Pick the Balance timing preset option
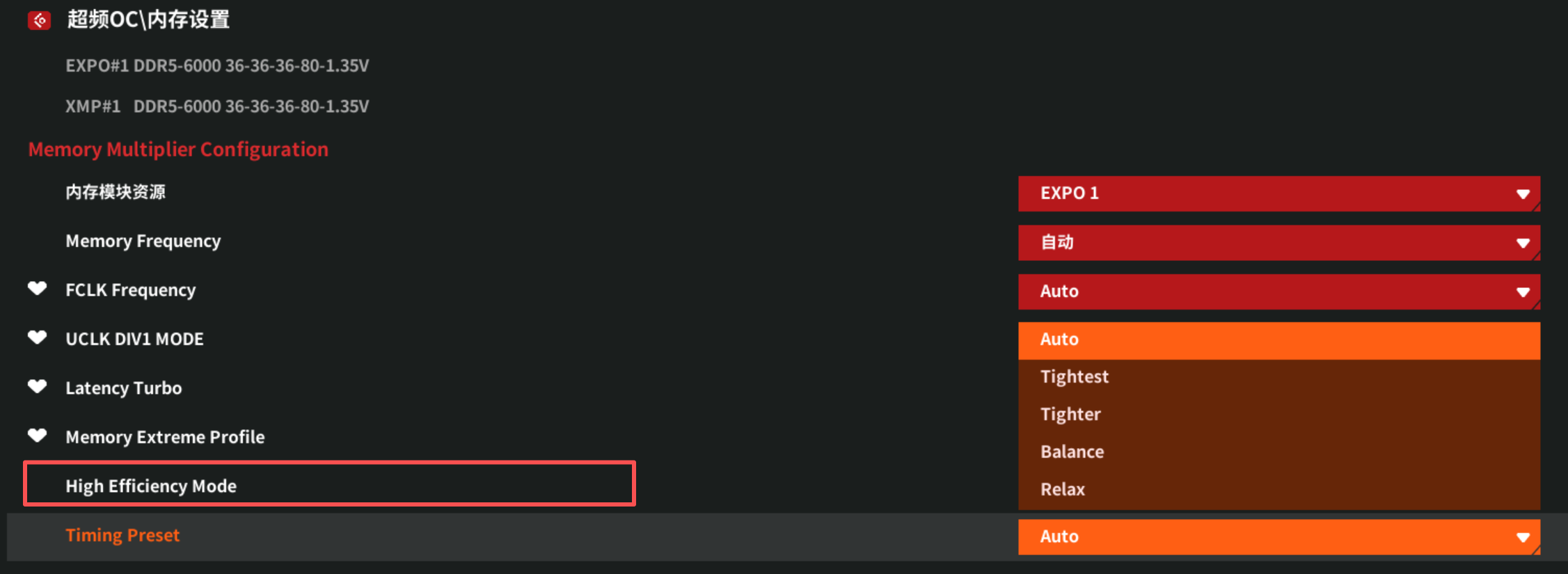Viewport: 1568px width, 574px height. 1278,452
